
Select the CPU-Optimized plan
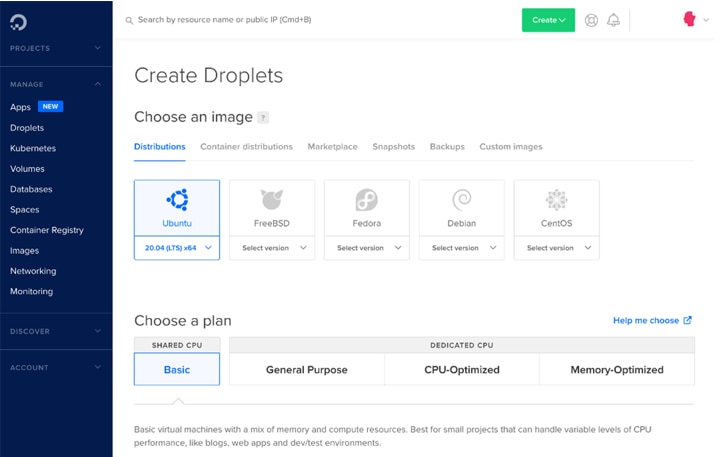point(462,369)
